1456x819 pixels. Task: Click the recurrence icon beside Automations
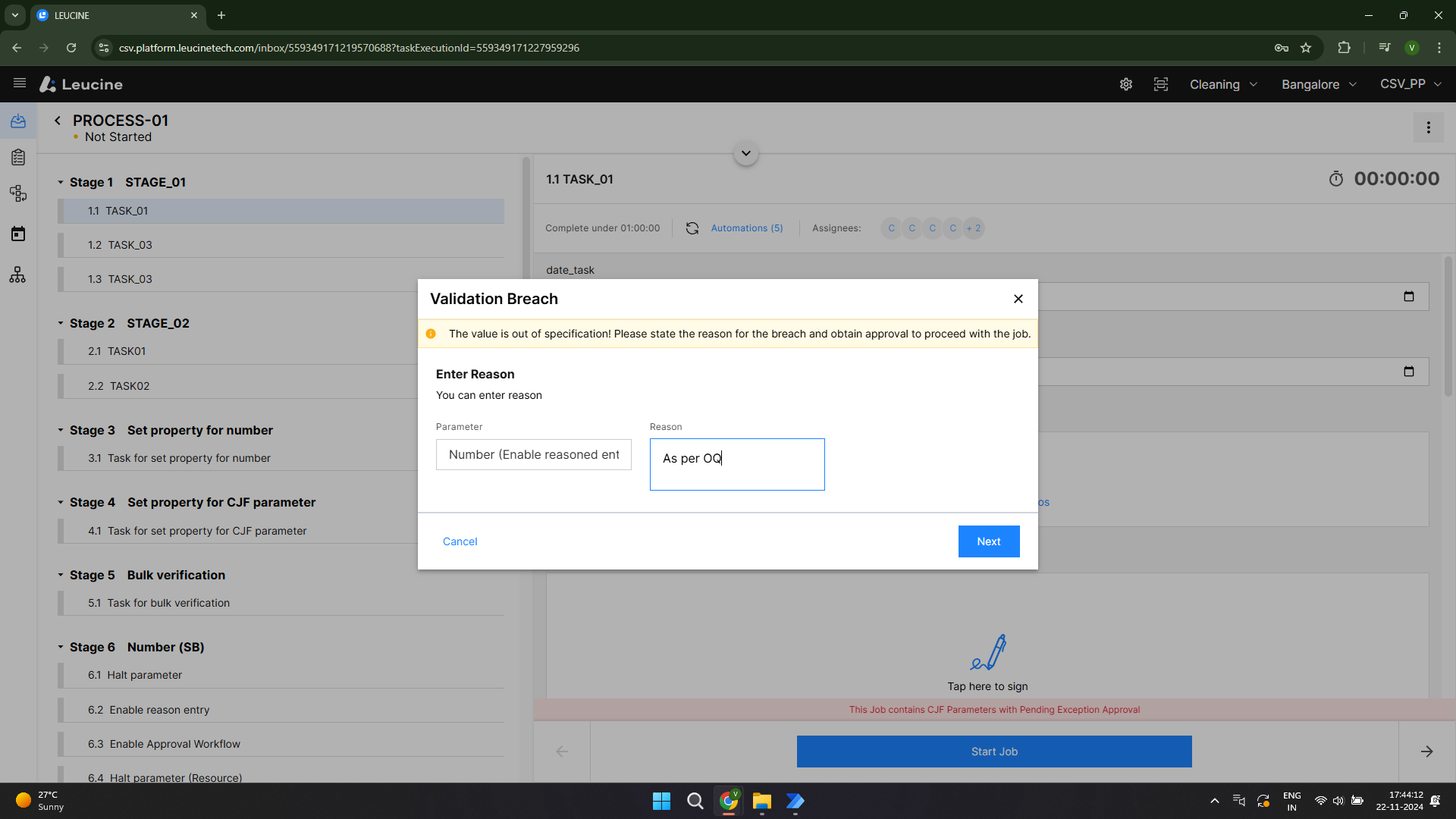[692, 227]
